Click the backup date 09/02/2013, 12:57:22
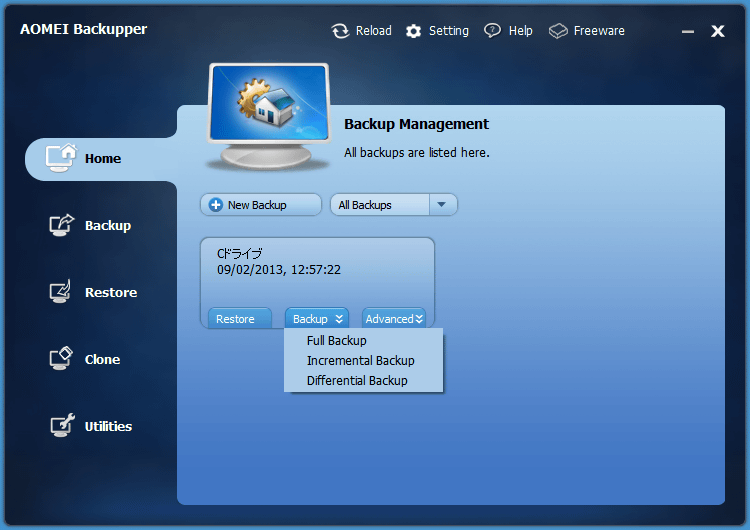Image resolution: width=750 pixels, height=530 pixels. click(x=279, y=270)
